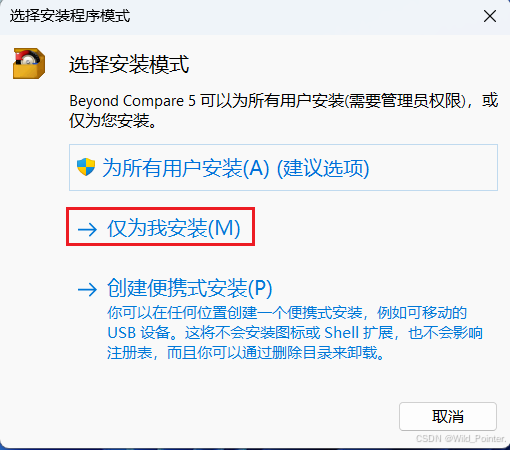
Task: Cancel the installer with 取消 button
Action: tap(448, 416)
